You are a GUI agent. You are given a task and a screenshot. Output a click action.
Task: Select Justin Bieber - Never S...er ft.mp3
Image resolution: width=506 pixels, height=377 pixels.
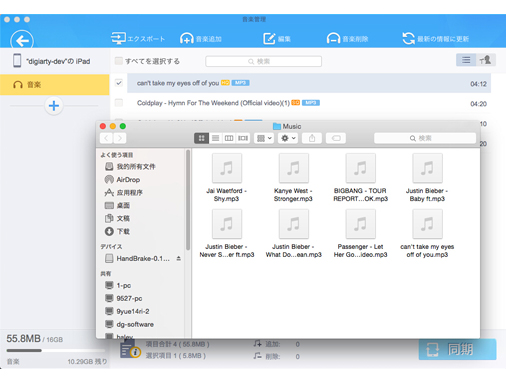tap(227, 234)
